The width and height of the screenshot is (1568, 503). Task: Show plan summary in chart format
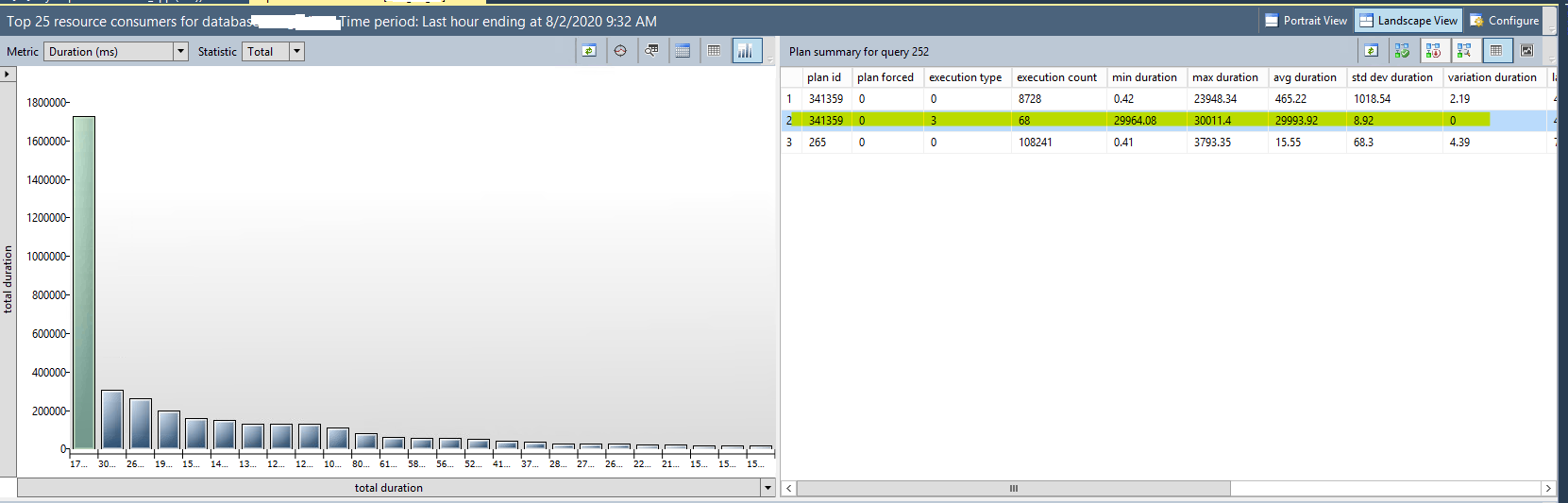coord(1527,51)
